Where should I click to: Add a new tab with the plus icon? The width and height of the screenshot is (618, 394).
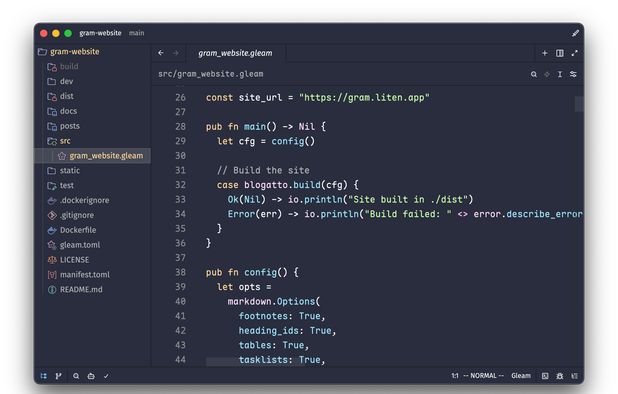pyautogui.click(x=545, y=53)
